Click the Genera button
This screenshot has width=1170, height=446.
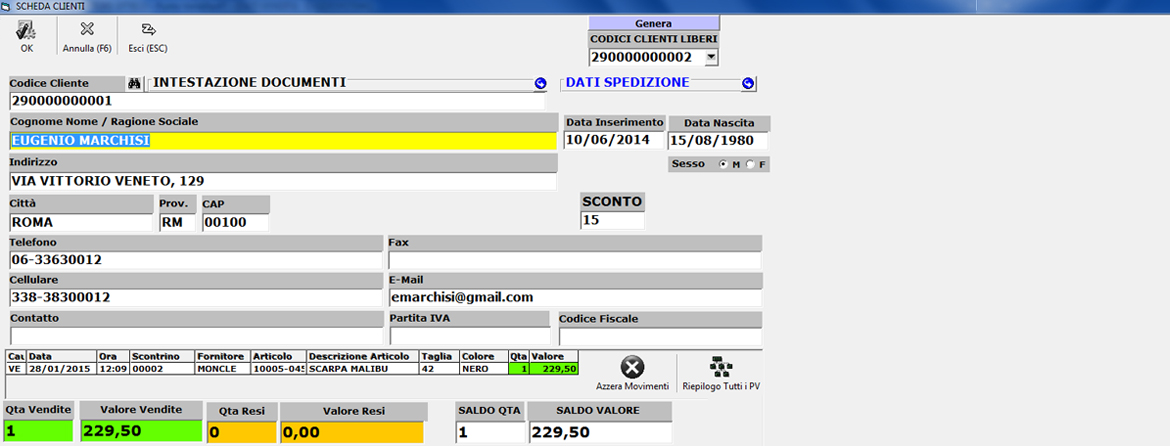[653, 22]
